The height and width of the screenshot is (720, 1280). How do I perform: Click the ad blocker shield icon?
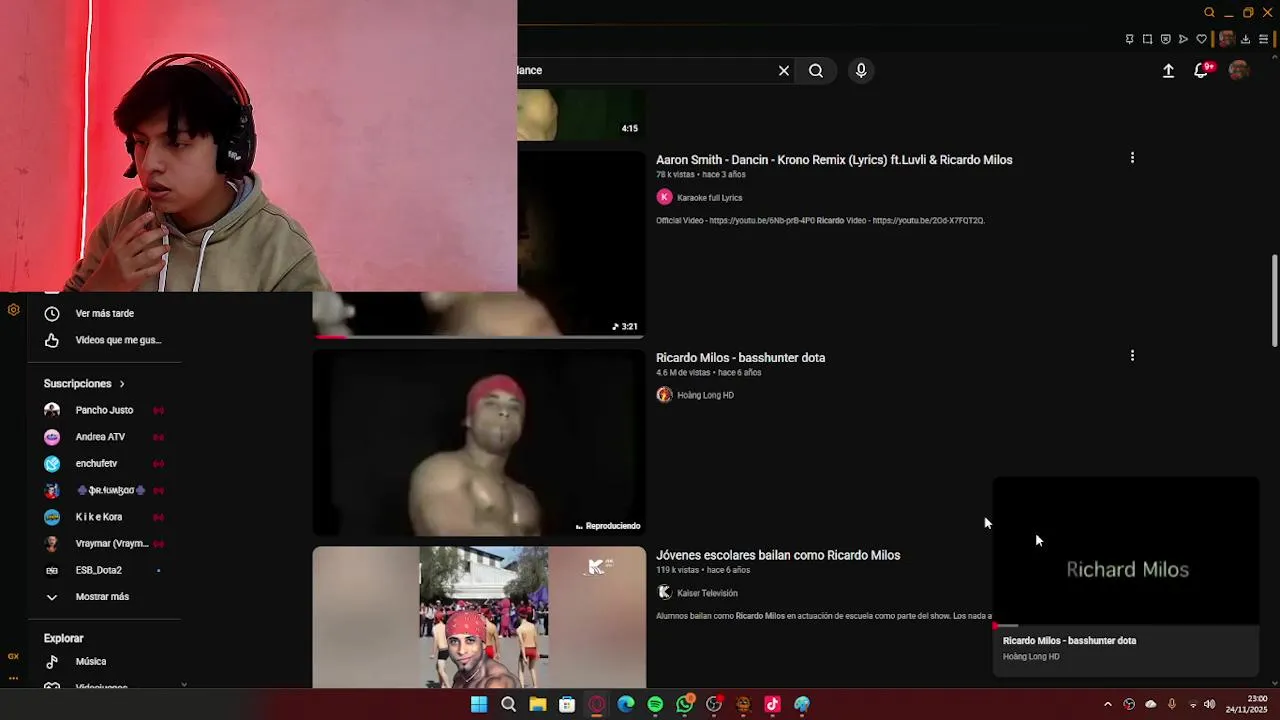1165,40
